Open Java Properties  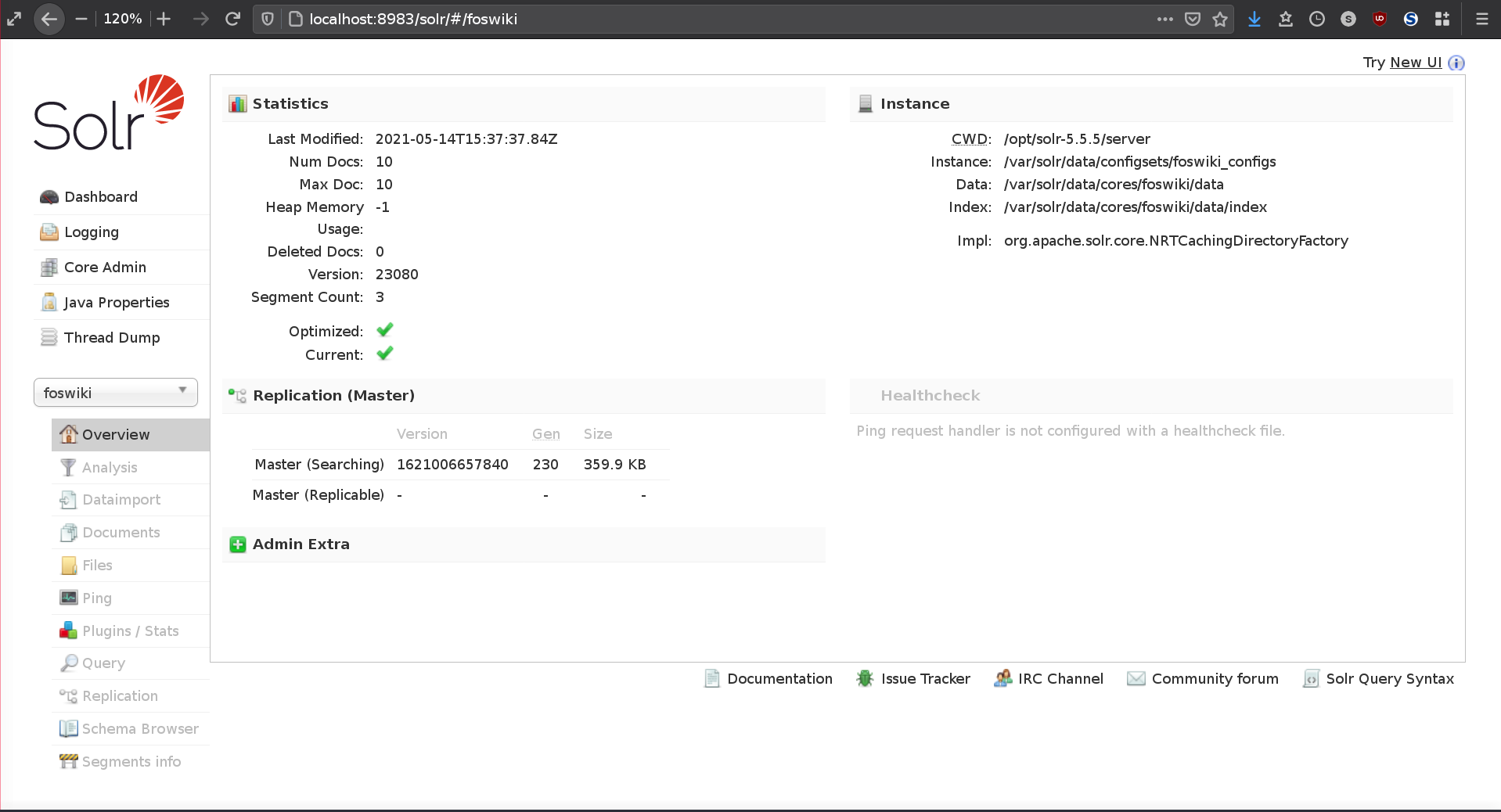click(117, 303)
